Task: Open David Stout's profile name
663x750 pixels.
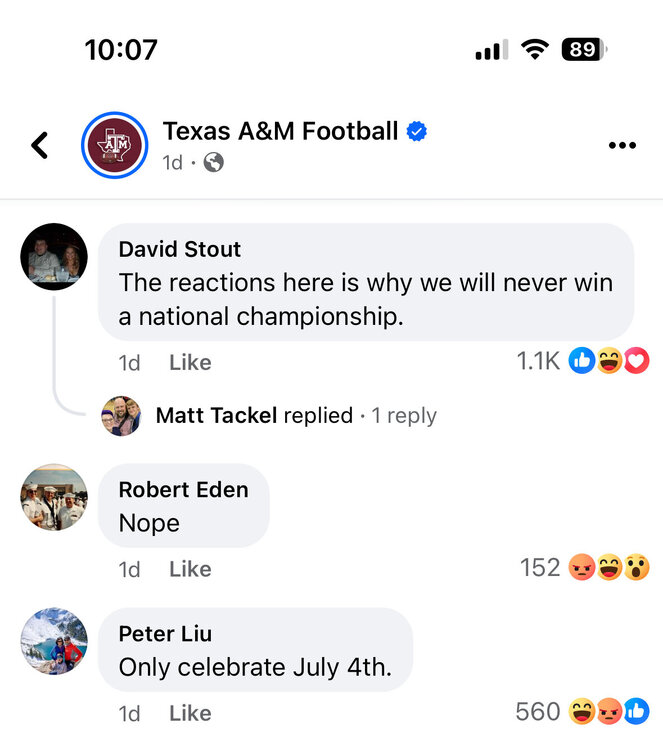Action: coord(180,249)
